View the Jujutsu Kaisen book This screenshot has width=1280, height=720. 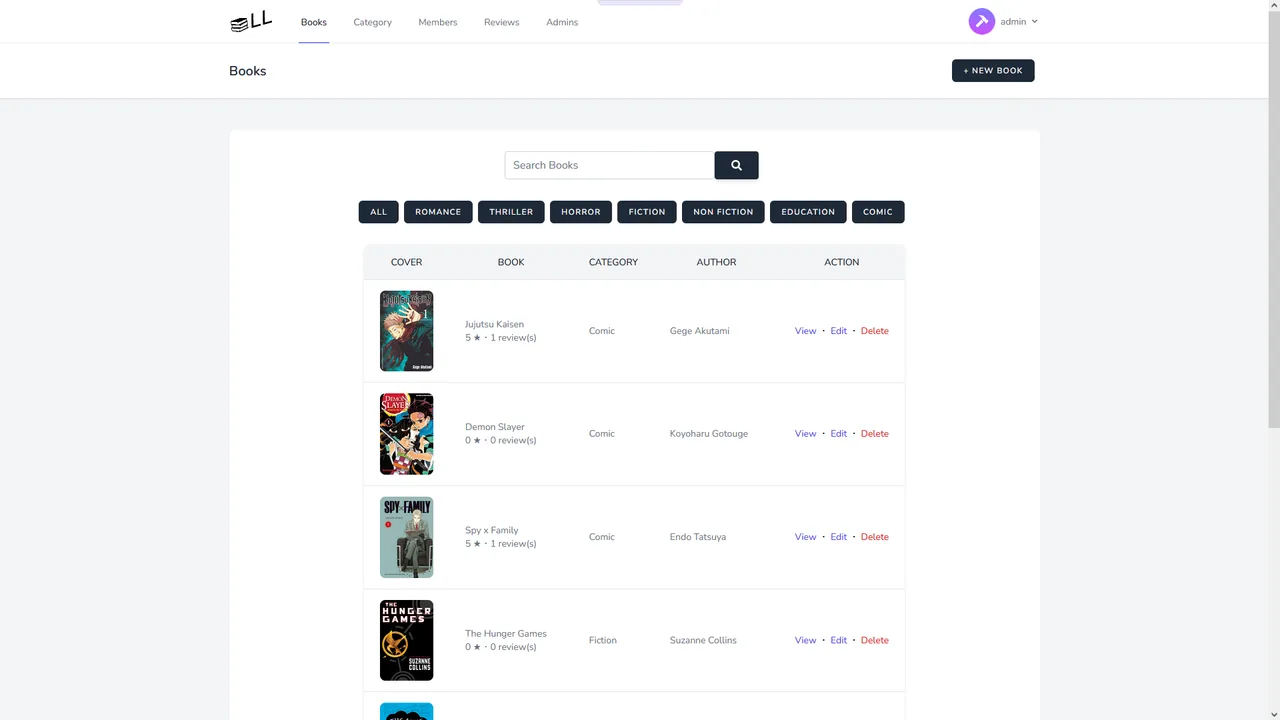[806, 331]
